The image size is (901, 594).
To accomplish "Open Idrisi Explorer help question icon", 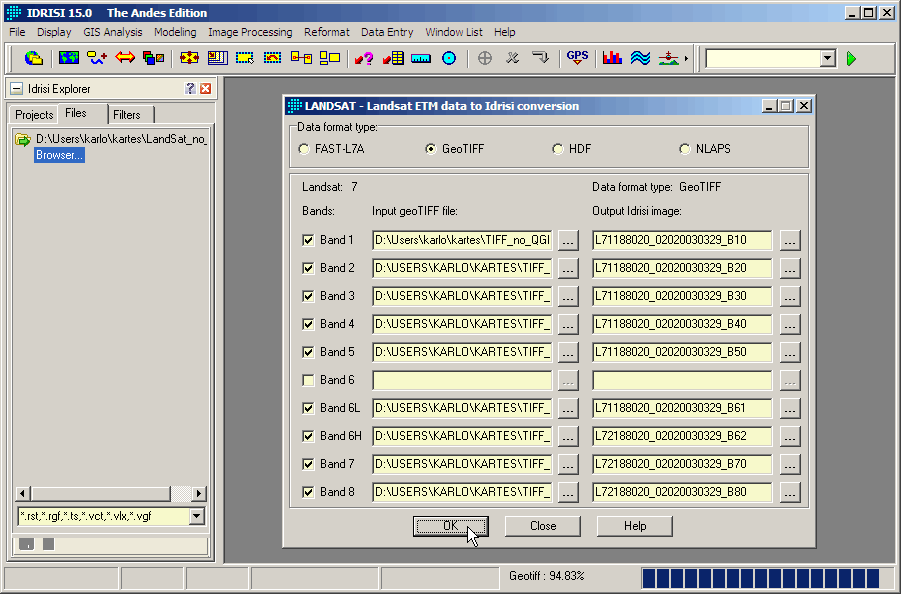I will coord(190,88).
